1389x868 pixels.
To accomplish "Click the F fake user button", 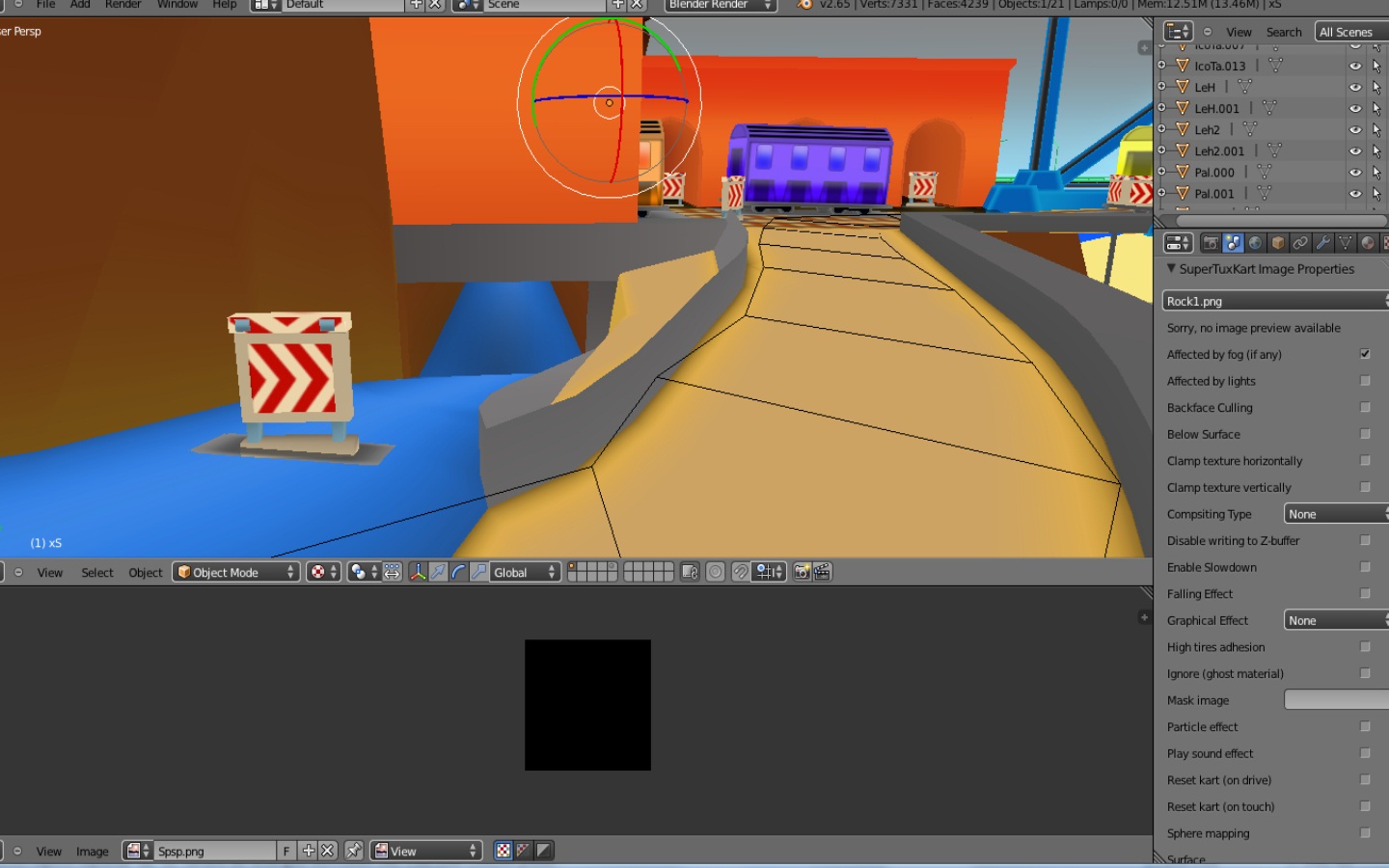I will coord(286,851).
